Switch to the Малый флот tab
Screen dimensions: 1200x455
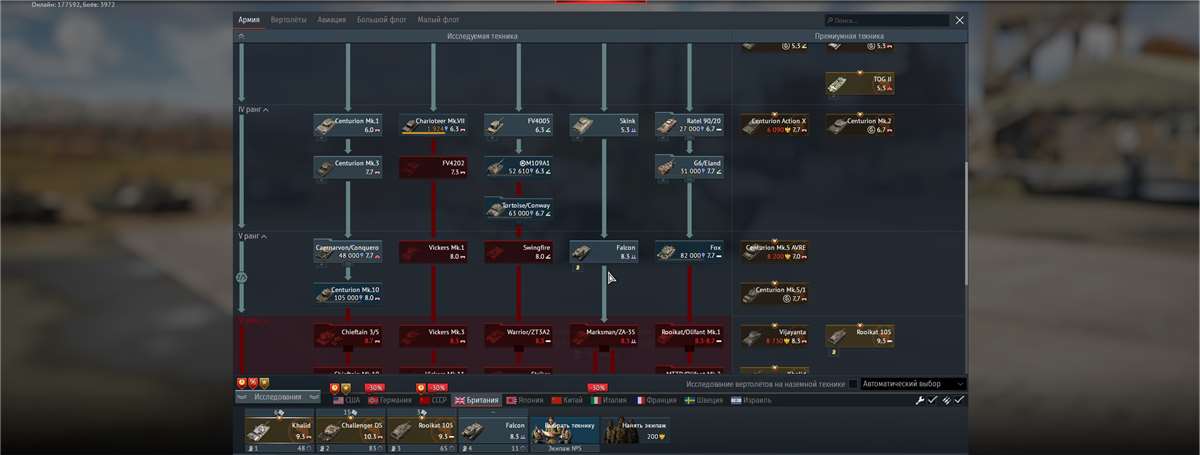[x=437, y=20]
